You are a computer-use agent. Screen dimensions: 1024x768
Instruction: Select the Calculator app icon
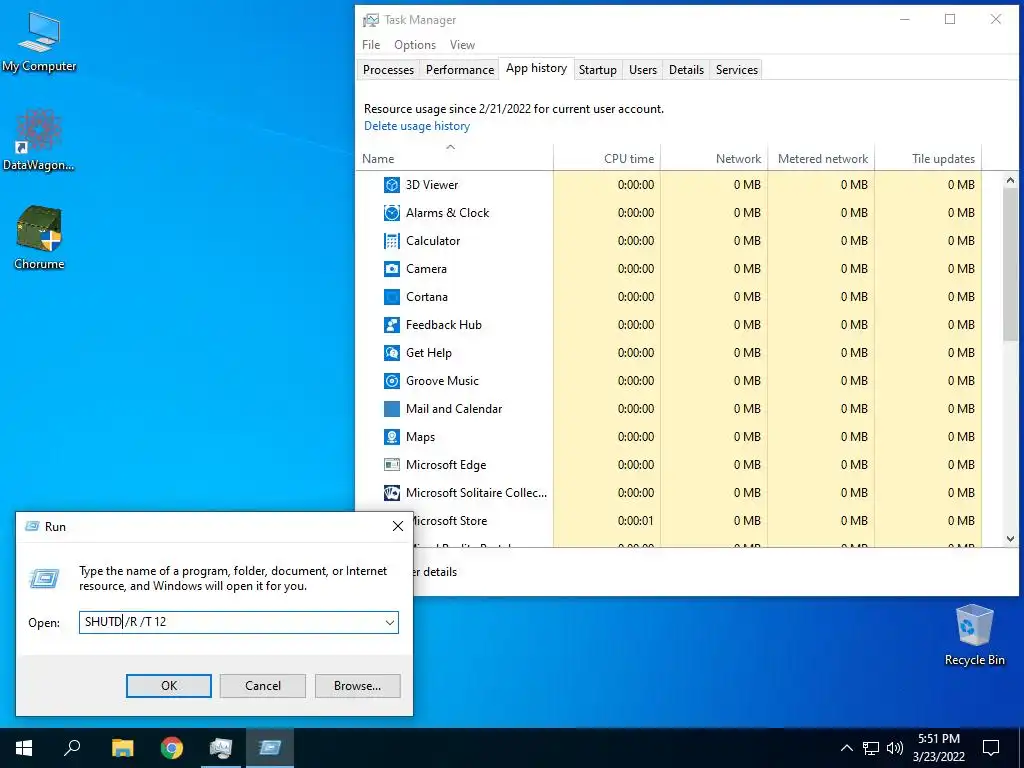pos(391,241)
